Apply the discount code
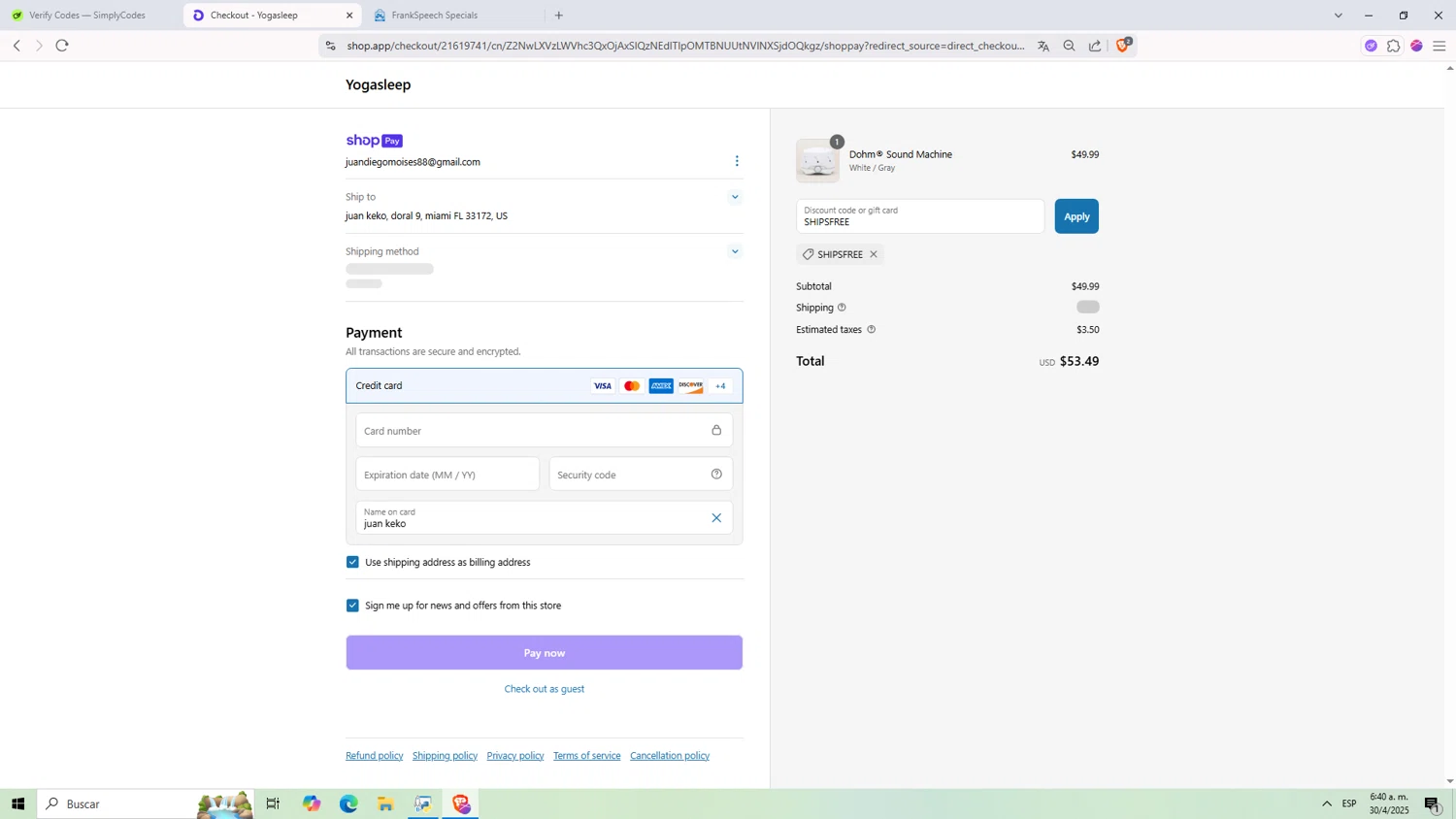The image size is (1456, 819). point(1076,216)
